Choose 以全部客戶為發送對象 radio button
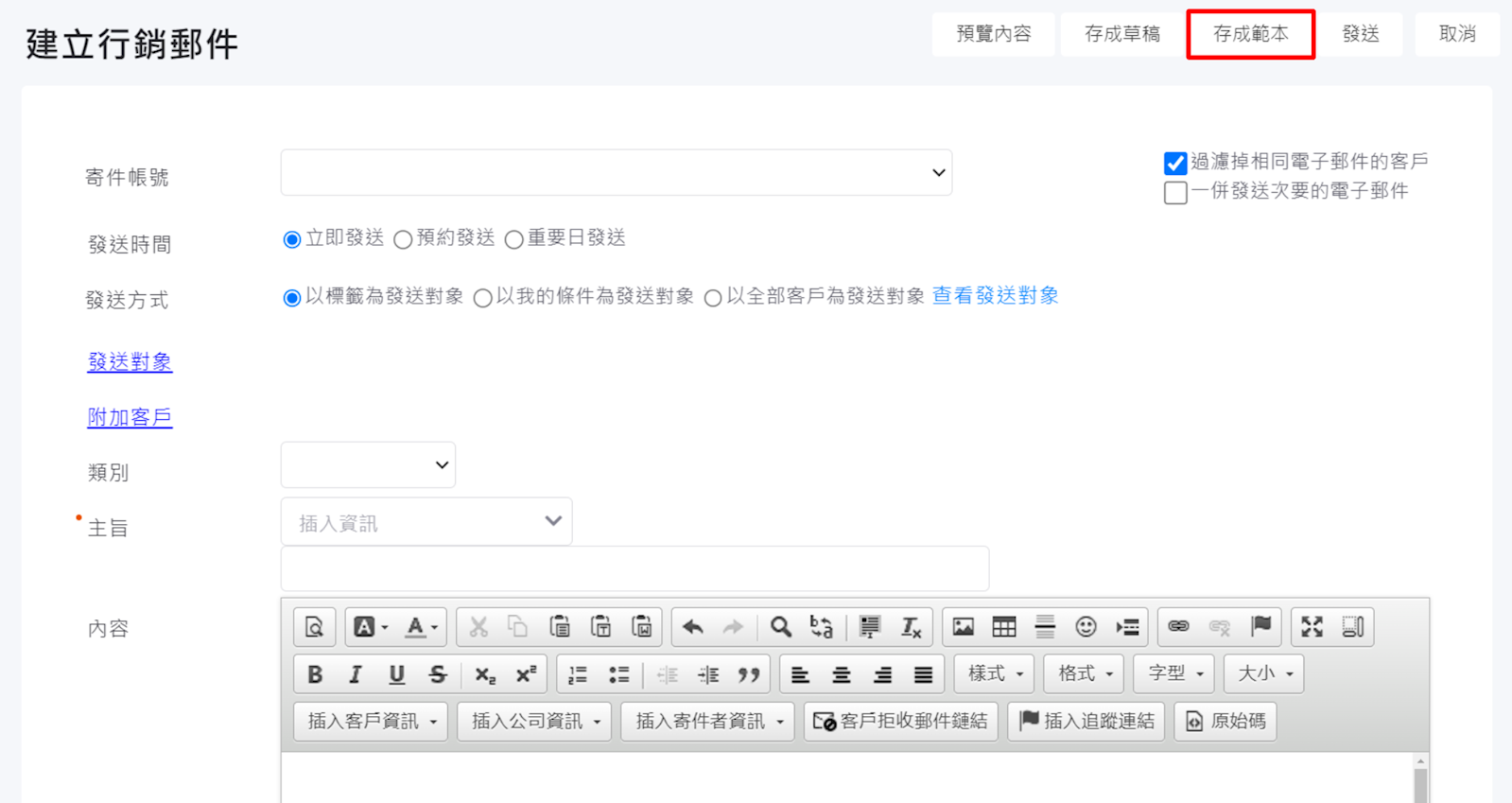Screen dimensions: 1512x803 click(713, 298)
